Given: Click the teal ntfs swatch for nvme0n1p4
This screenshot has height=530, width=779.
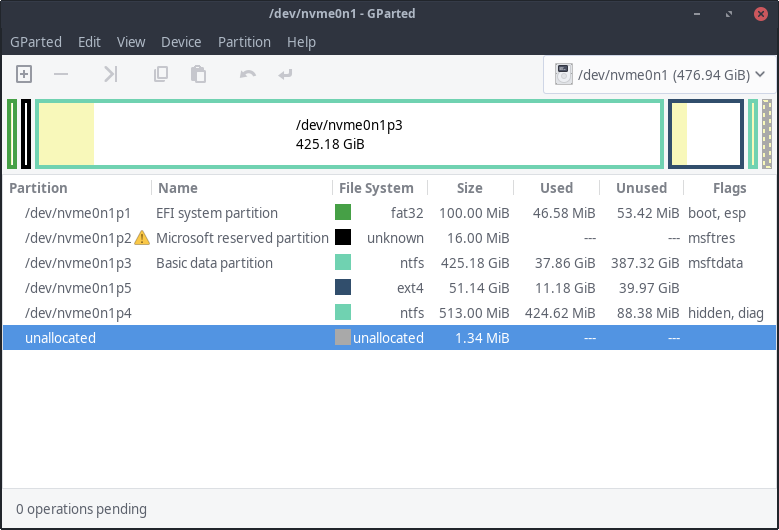Looking at the screenshot, I should pyautogui.click(x=343, y=312).
